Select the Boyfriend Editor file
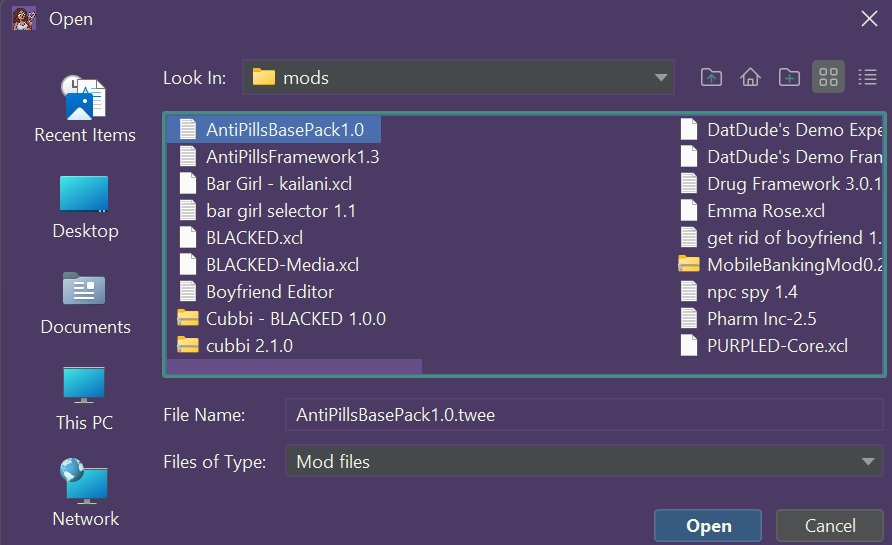The height and width of the screenshot is (545, 892). (269, 292)
